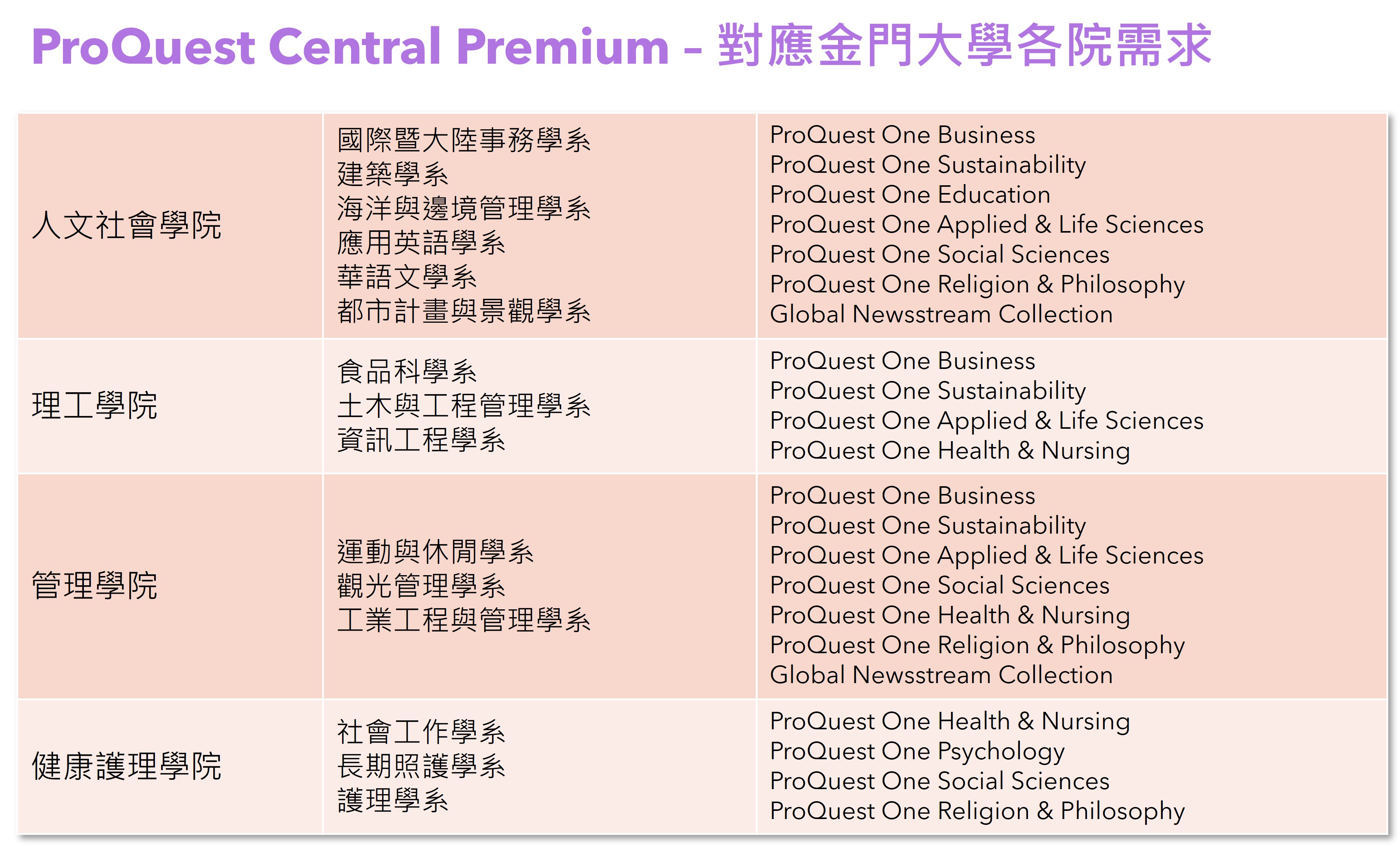
Task: Click 建築學系 department text
Action: click(393, 174)
